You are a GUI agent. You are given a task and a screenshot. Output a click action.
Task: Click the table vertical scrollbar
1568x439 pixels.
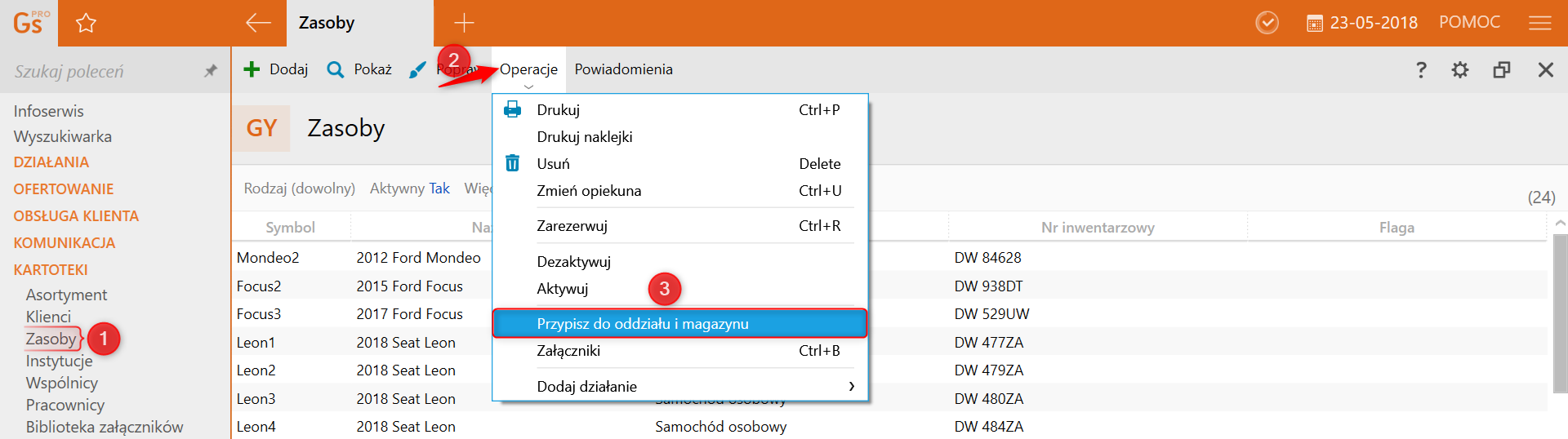(1560, 314)
